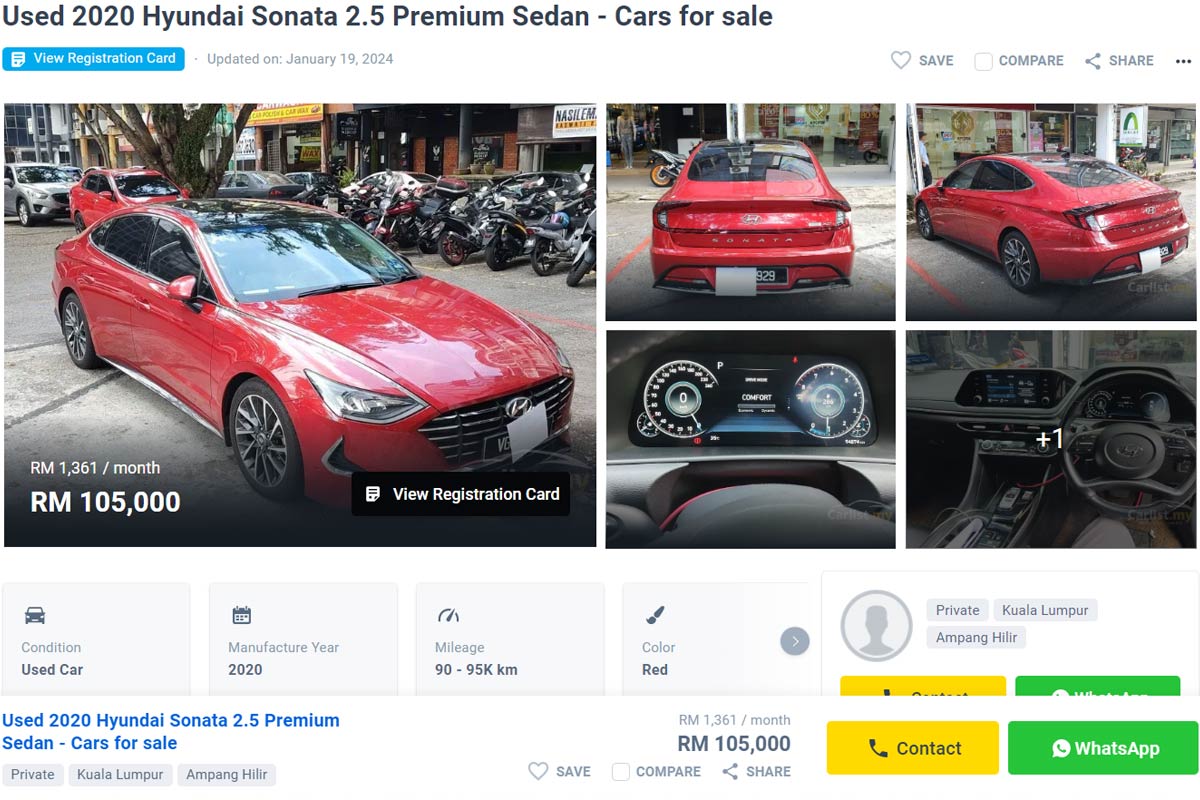Click the Mileage speedometer icon

coord(448,615)
